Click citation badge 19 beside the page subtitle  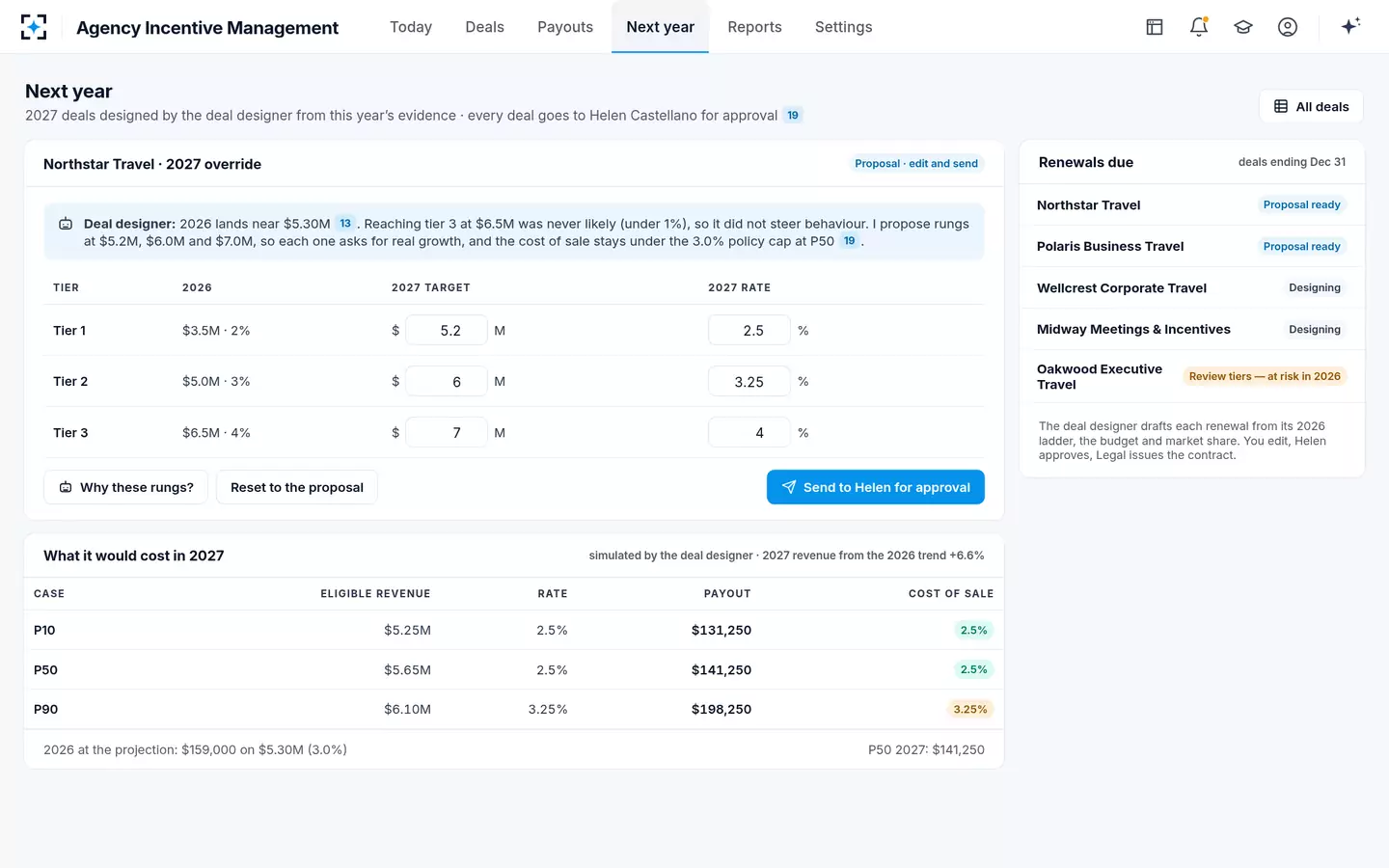click(793, 116)
